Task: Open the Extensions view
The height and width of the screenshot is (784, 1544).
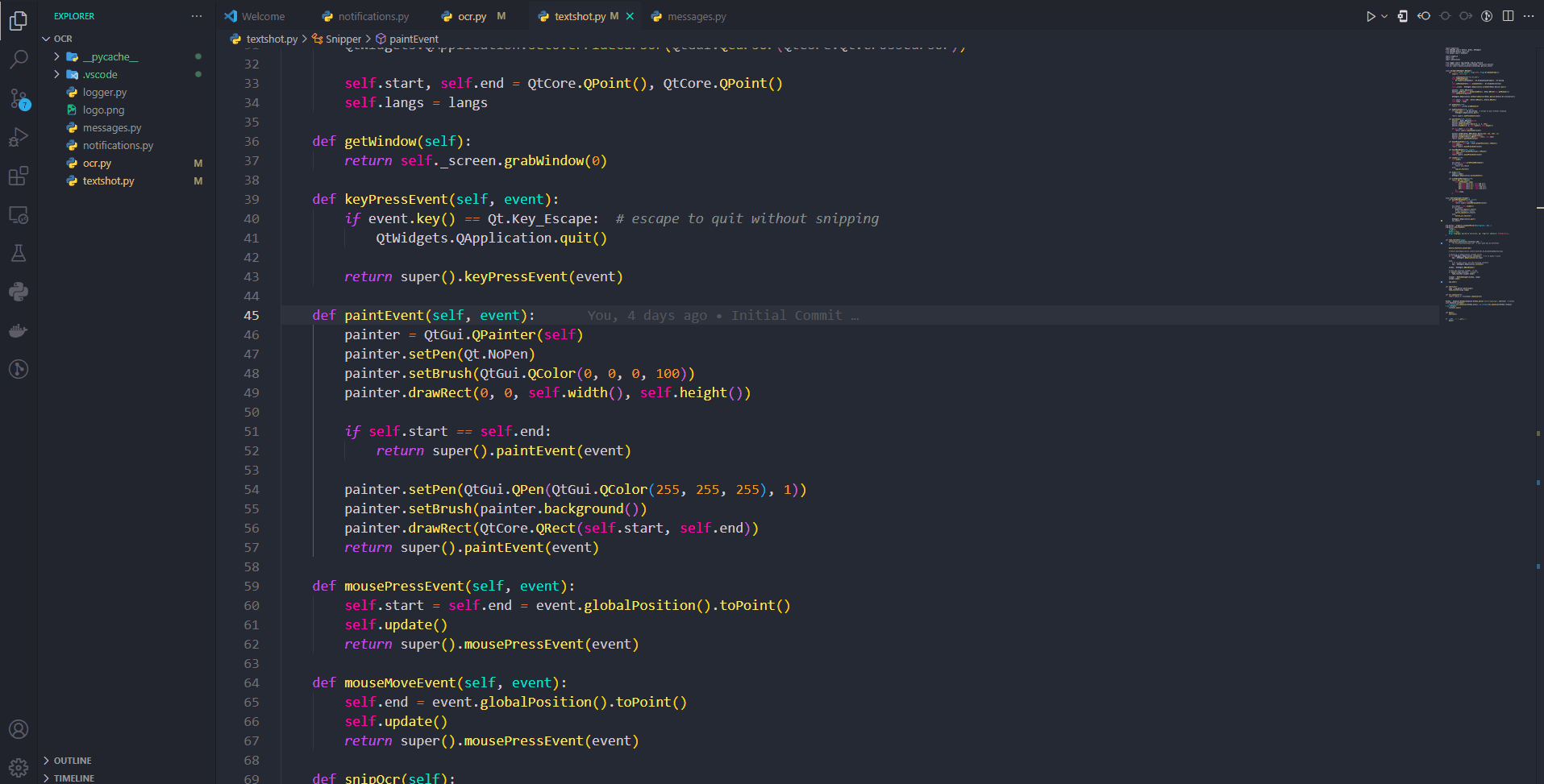Action: (x=19, y=176)
